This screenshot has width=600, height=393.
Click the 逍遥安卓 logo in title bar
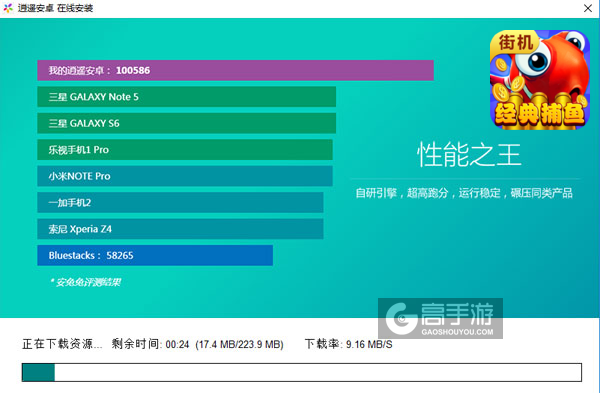click(x=8, y=8)
